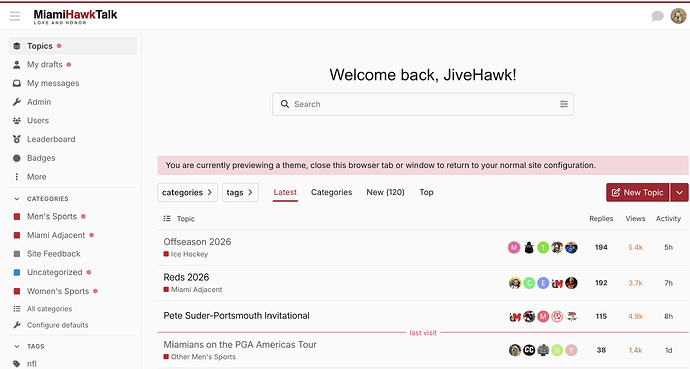Click the blue Uncategorized color square
The image size is (690, 369).
pos(17,272)
